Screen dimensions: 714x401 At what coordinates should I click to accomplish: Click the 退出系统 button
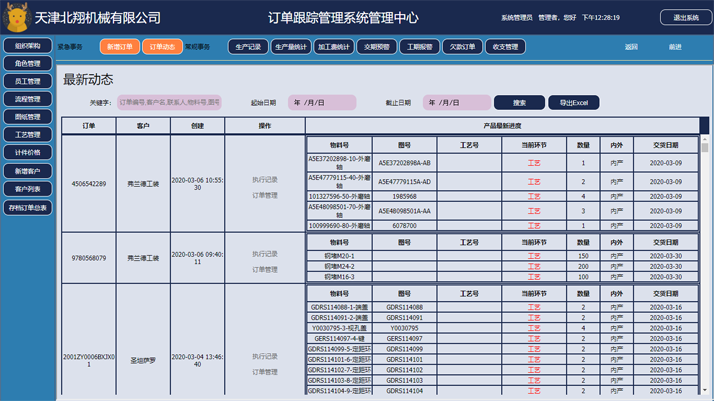click(685, 18)
